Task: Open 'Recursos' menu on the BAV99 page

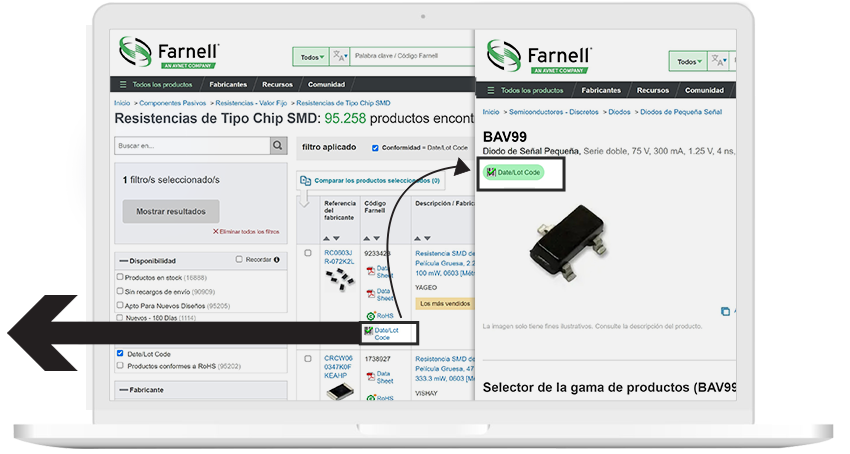Action: (x=653, y=91)
